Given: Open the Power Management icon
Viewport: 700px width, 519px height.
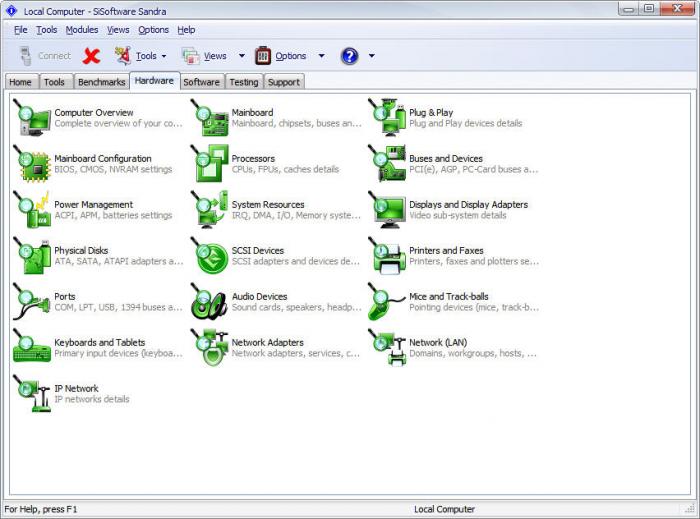Looking at the screenshot, I should click(32, 209).
